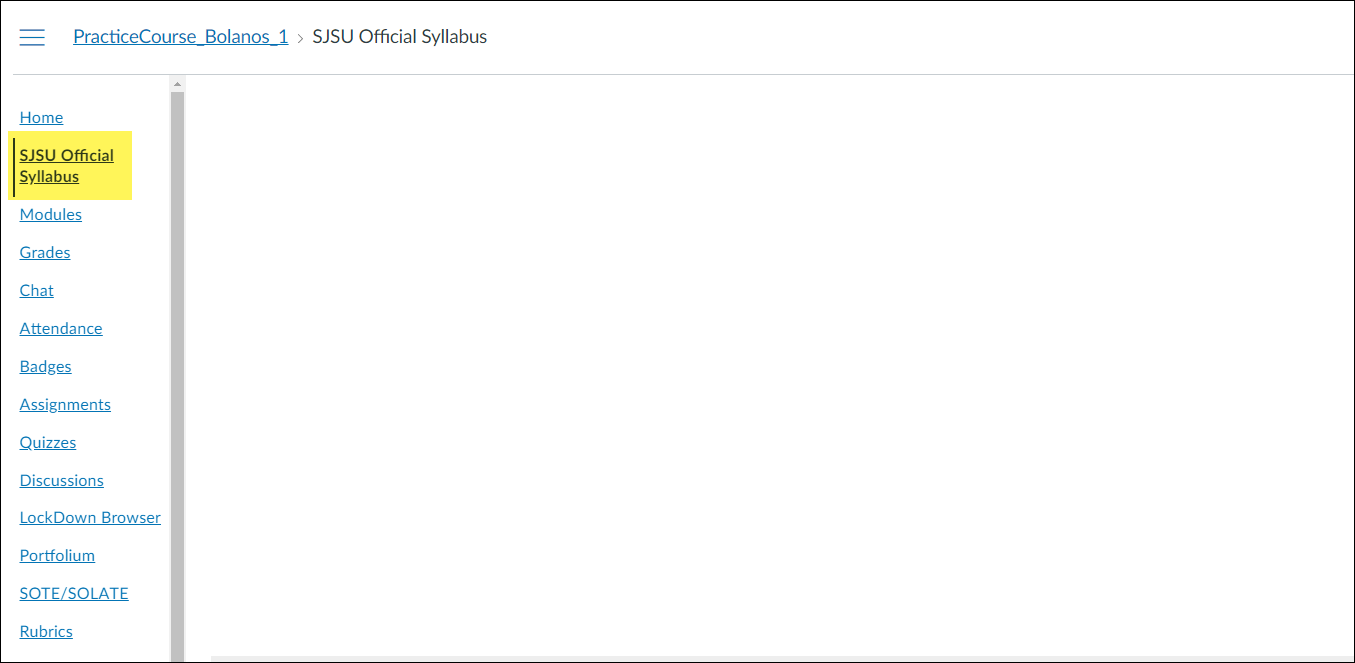Screen dimensions: 1355x663
Task: Select the highlighted SJSU Official Syllabus menu item
Action: (x=66, y=165)
